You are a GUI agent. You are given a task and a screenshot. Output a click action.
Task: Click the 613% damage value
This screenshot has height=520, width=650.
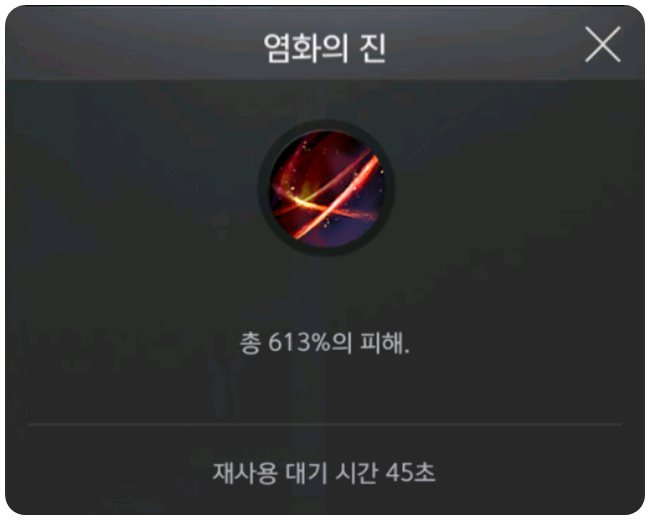[299, 343]
